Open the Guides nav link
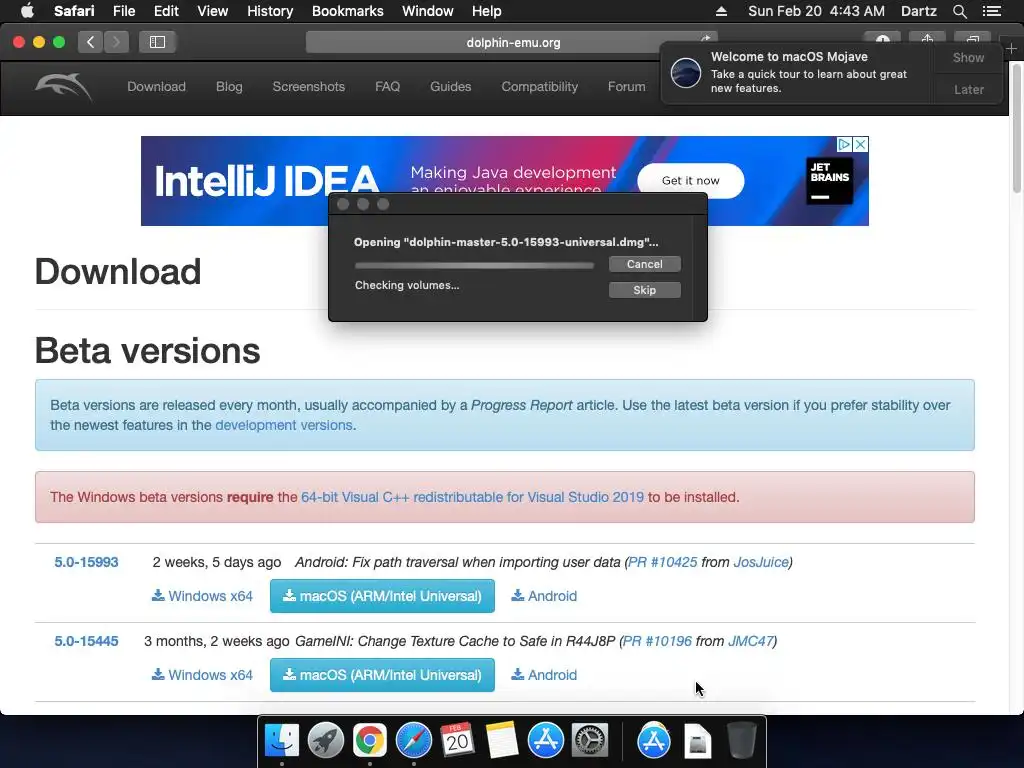Viewport: 1024px width, 768px height. [x=451, y=86]
